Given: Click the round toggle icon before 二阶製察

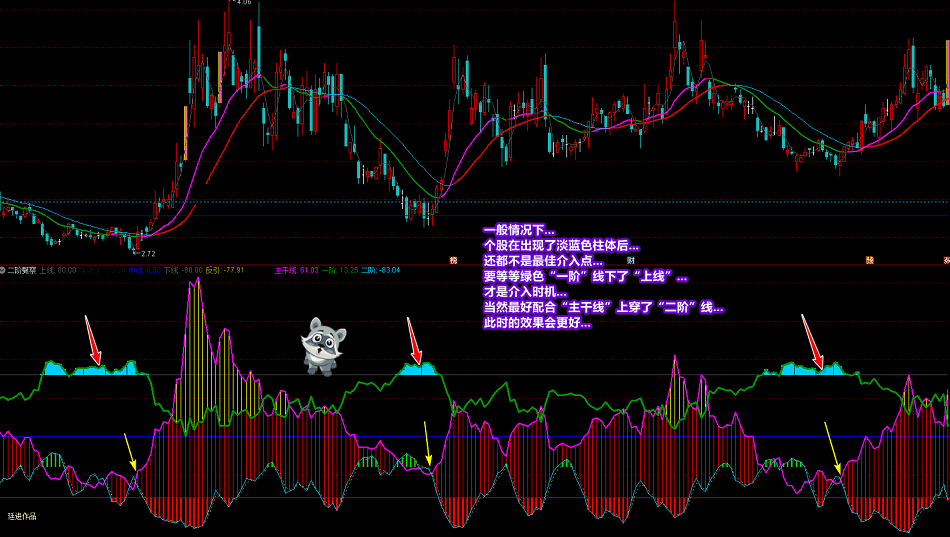Looking at the screenshot, I should [2, 270].
